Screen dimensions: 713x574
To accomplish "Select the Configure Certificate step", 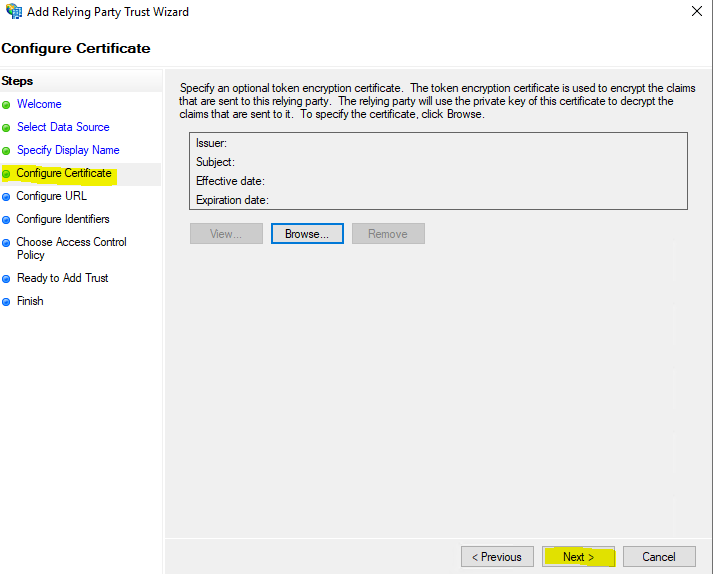I will click(x=64, y=173).
